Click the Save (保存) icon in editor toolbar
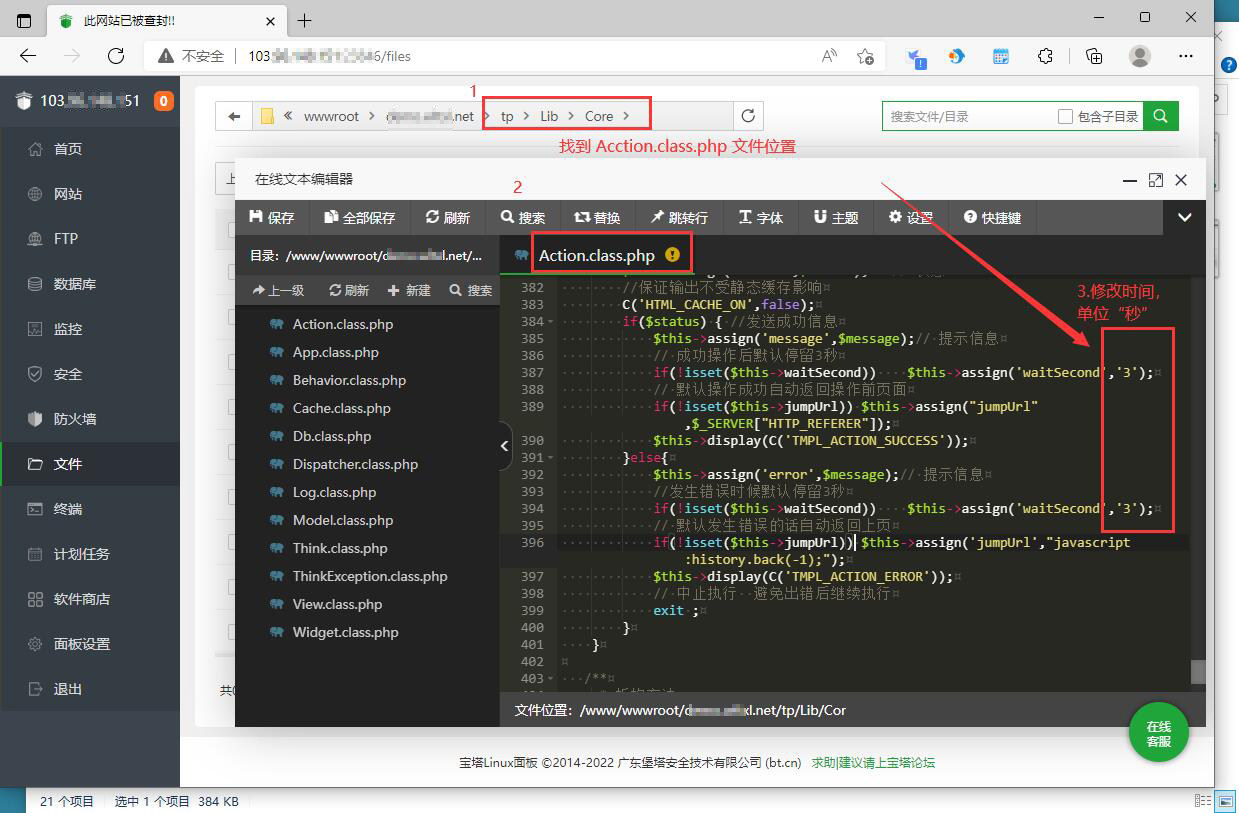The width and height of the screenshot is (1239, 813). click(x=256, y=217)
